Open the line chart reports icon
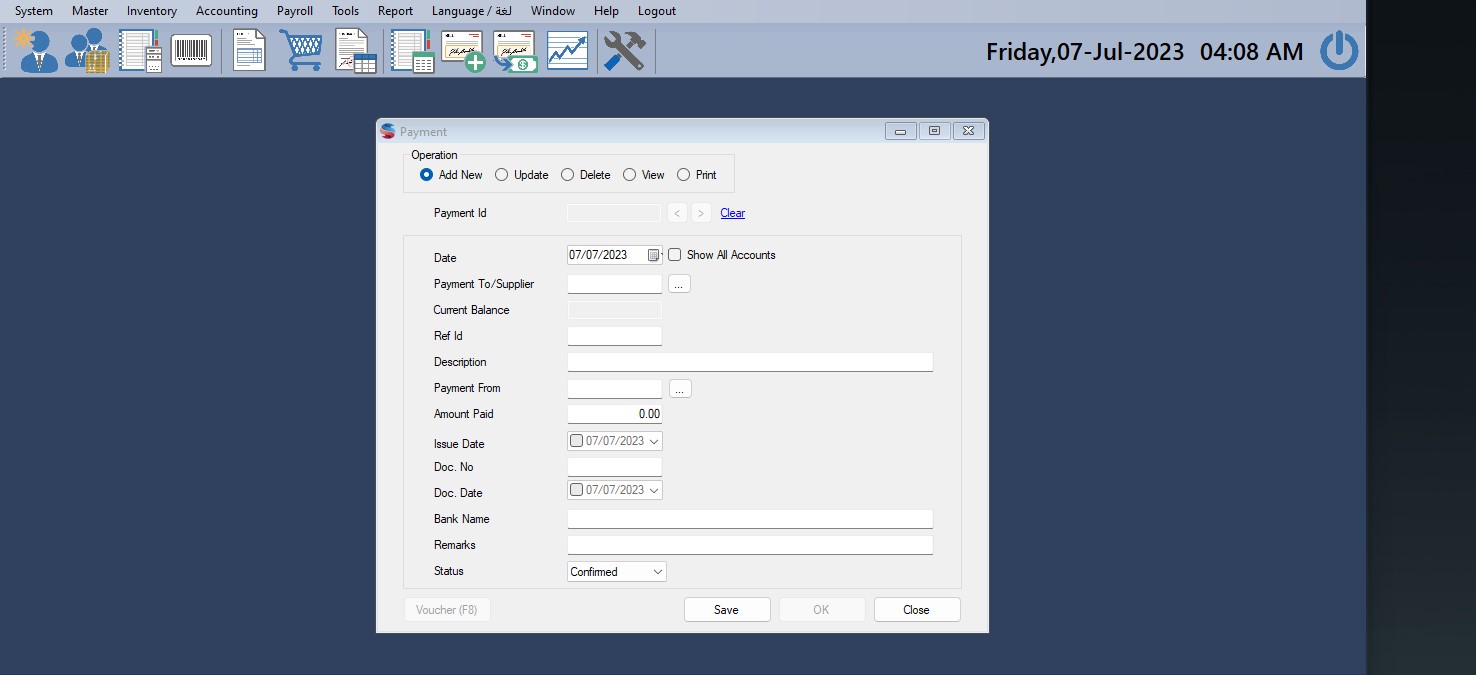The height and width of the screenshot is (675, 1476). click(567, 51)
